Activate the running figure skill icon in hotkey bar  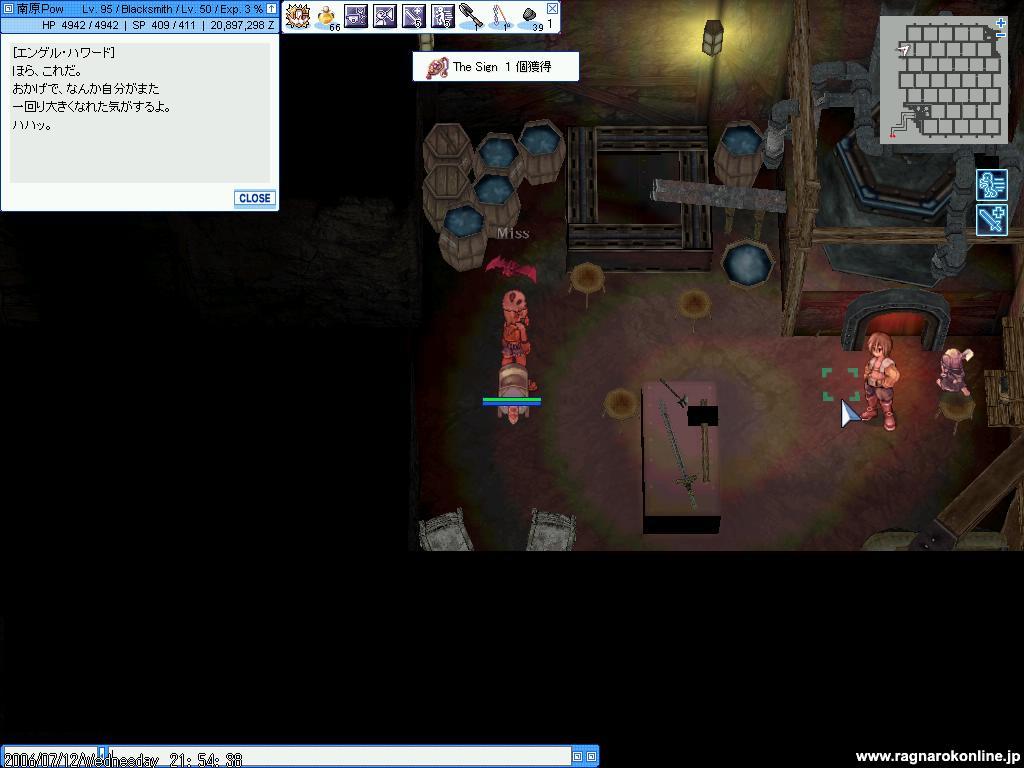tap(442, 16)
